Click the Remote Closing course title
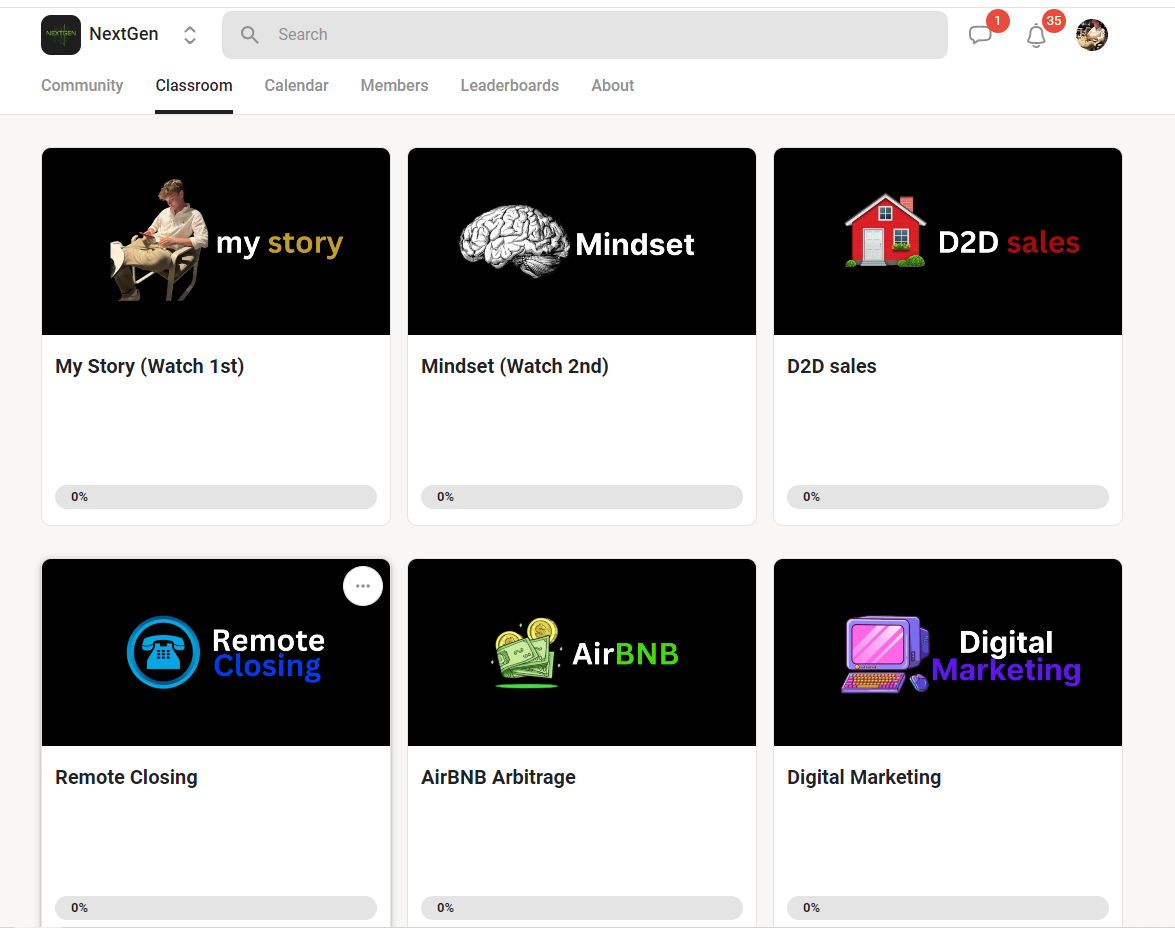The width and height of the screenshot is (1175, 928). tap(127, 777)
